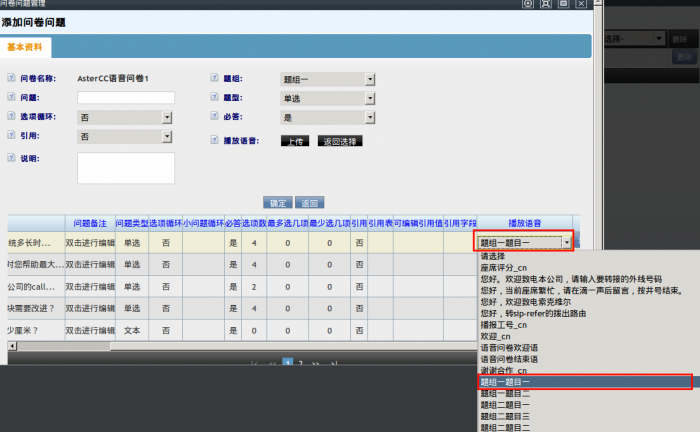Screen dimensions: 700x432
Task: Click the icon beside 必答 label
Action: pyautogui.click(x=214, y=117)
